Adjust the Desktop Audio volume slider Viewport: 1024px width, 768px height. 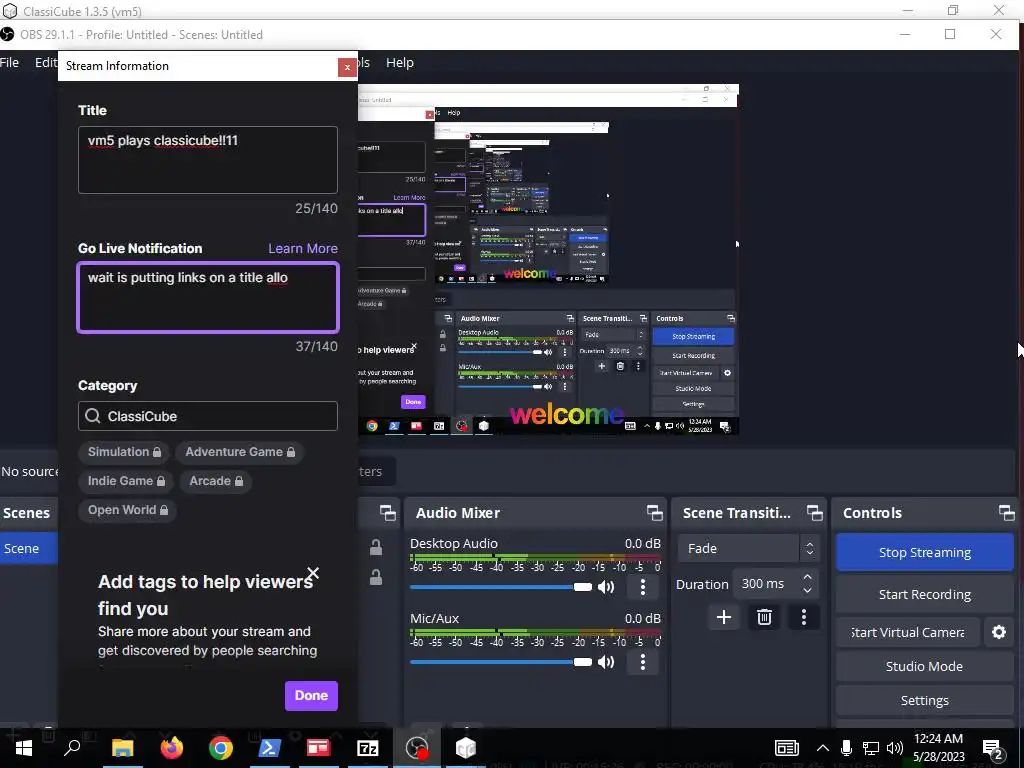(x=501, y=586)
